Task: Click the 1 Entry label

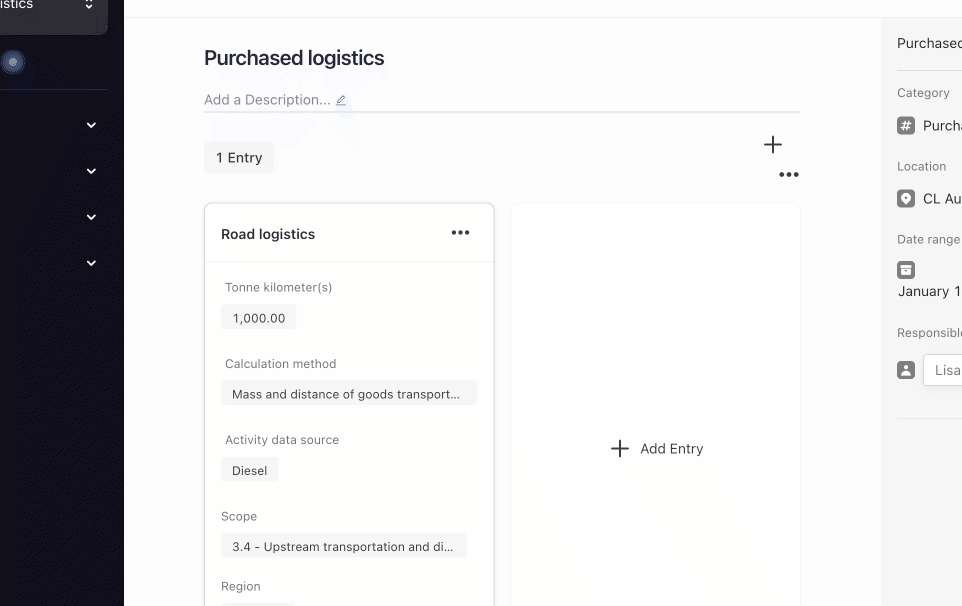Action: [239, 158]
